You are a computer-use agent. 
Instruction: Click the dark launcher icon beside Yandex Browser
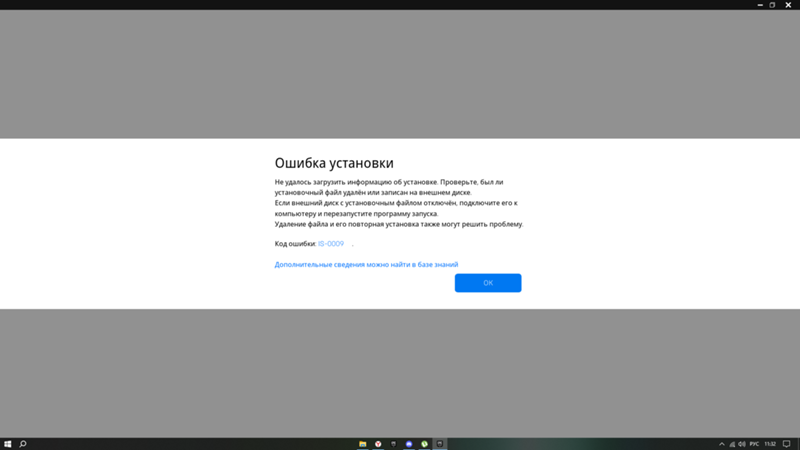394,443
